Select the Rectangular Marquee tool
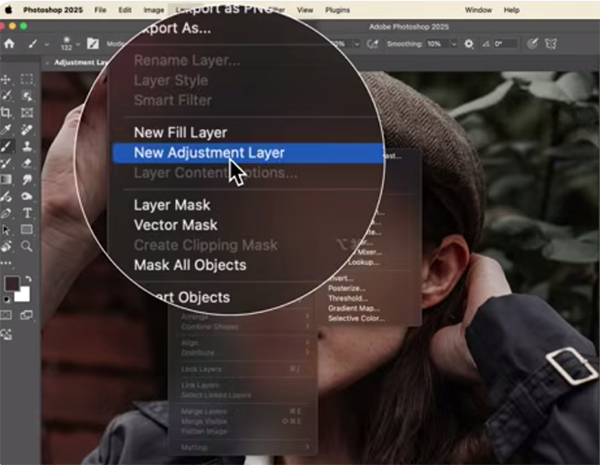The width and height of the screenshot is (600, 465). pos(27,79)
